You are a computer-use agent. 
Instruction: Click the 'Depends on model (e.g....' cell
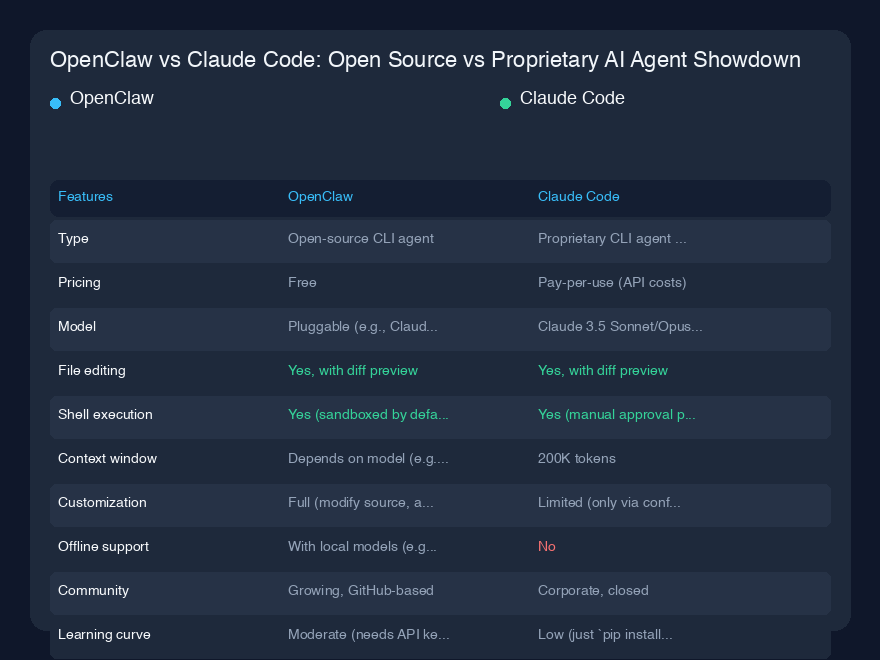point(368,459)
